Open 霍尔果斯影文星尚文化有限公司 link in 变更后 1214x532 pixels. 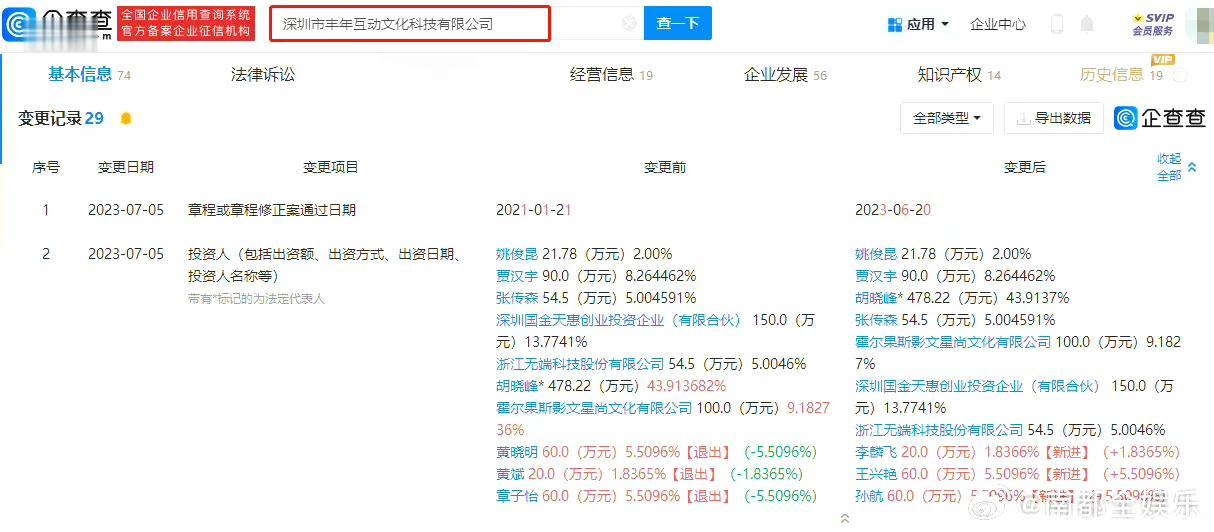coord(953,342)
